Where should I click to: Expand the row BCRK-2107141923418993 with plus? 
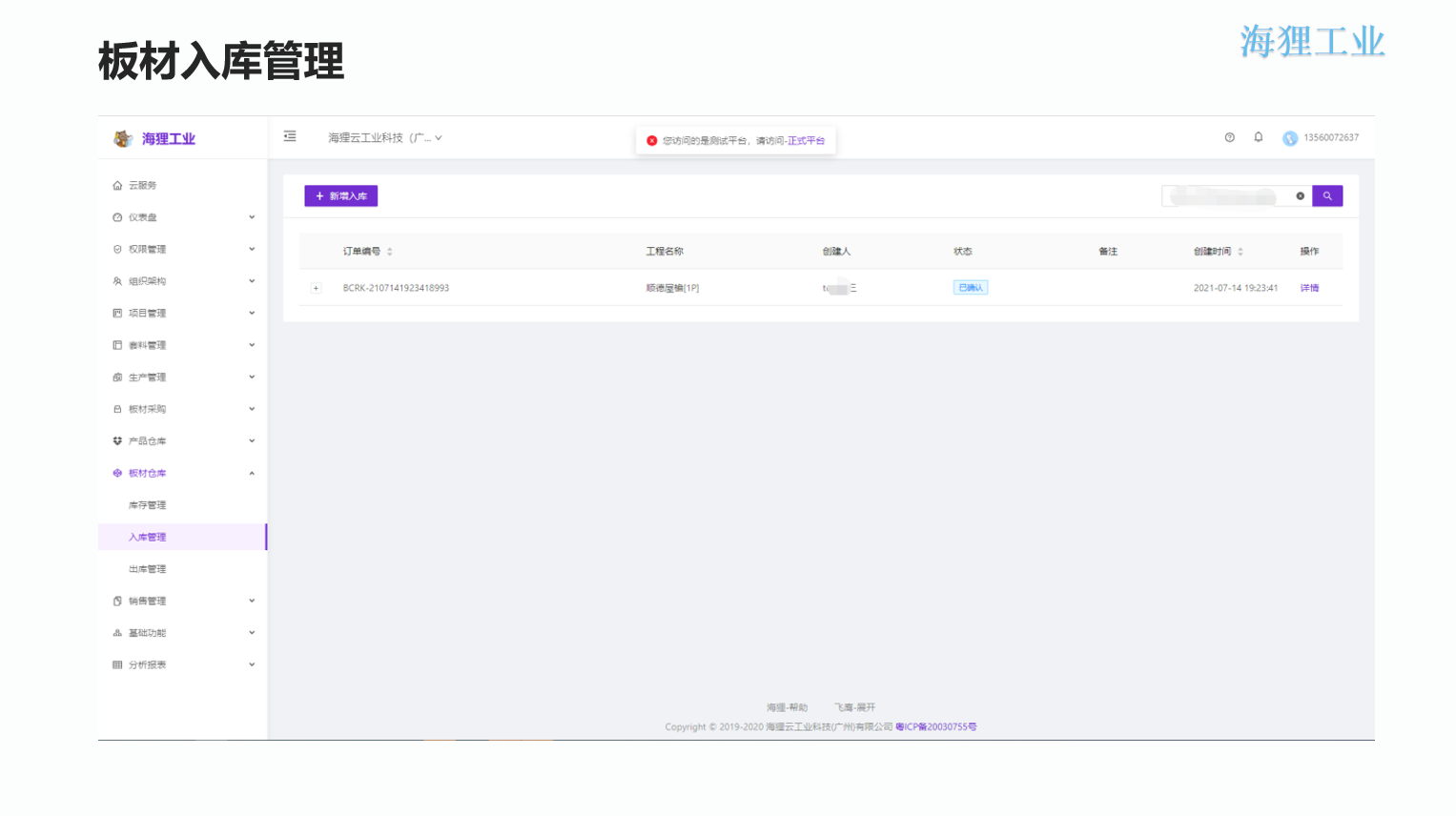(x=316, y=288)
